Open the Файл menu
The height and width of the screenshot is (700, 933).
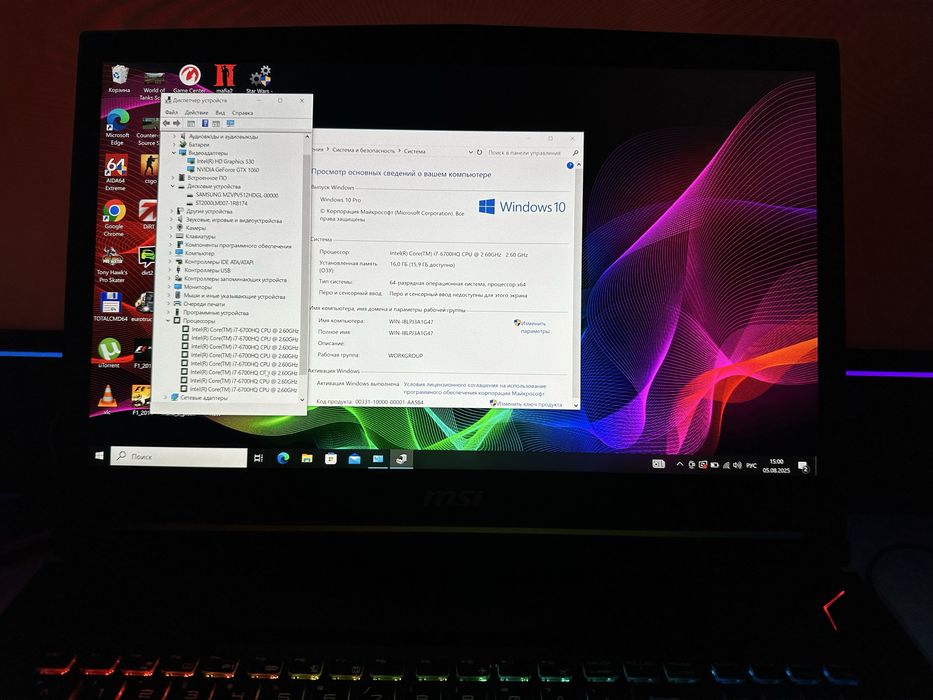coord(171,112)
